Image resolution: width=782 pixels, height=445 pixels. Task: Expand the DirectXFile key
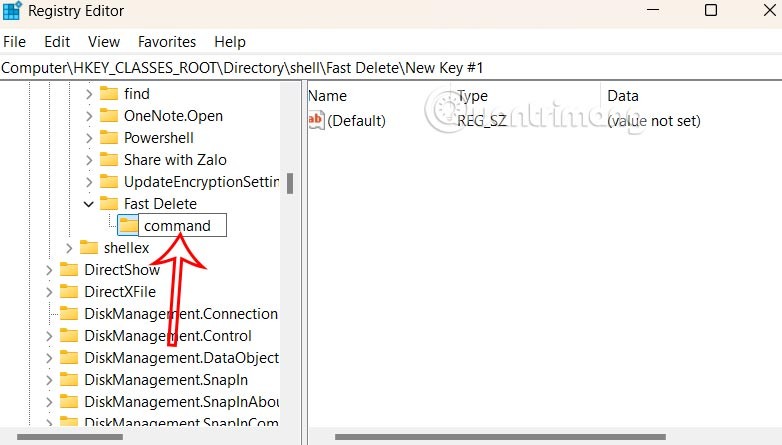(48, 291)
